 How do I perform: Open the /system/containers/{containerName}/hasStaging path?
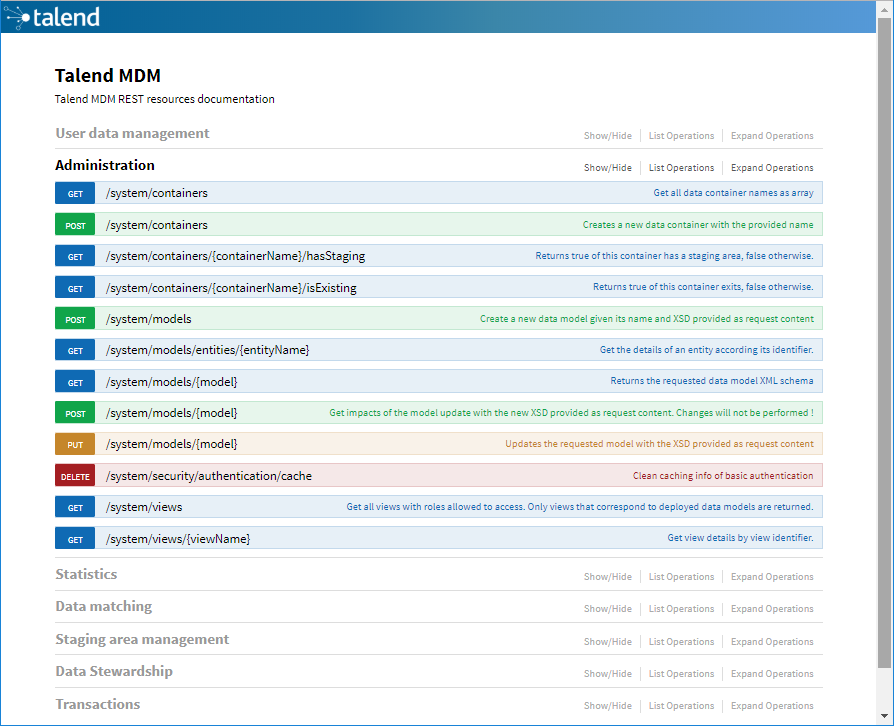(235, 256)
